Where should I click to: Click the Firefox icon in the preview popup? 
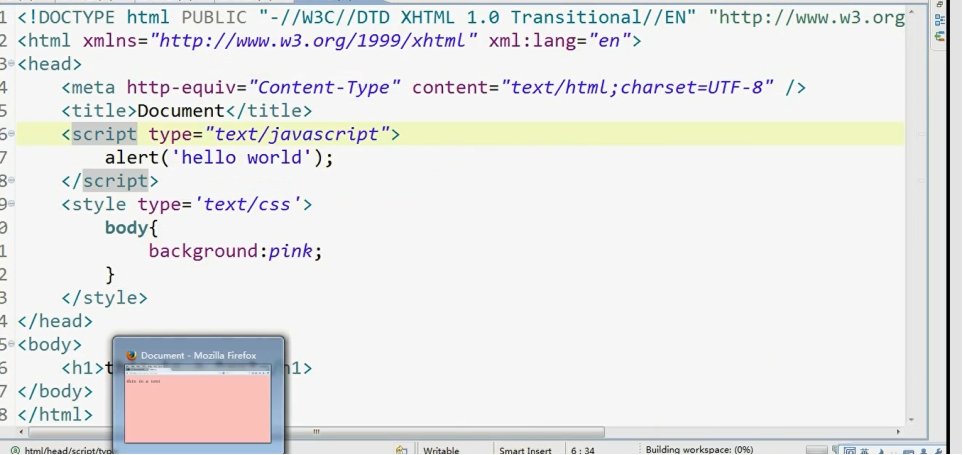(131, 355)
